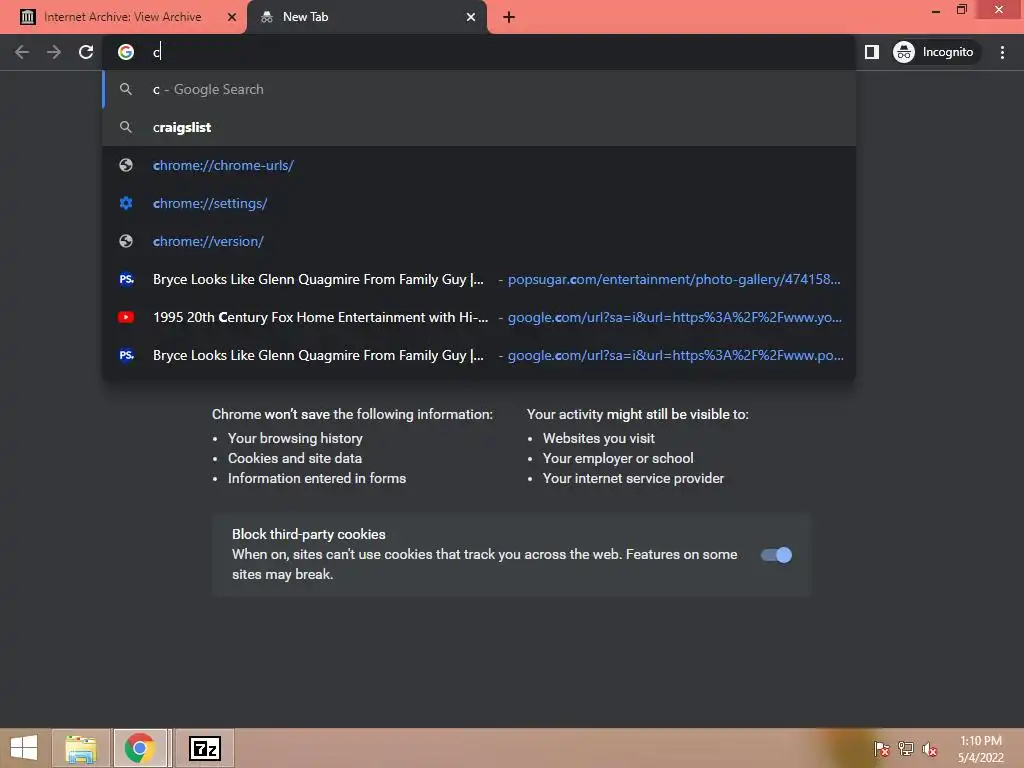This screenshot has height=768, width=1024.
Task: Click the browser back arrow
Action: 22,52
